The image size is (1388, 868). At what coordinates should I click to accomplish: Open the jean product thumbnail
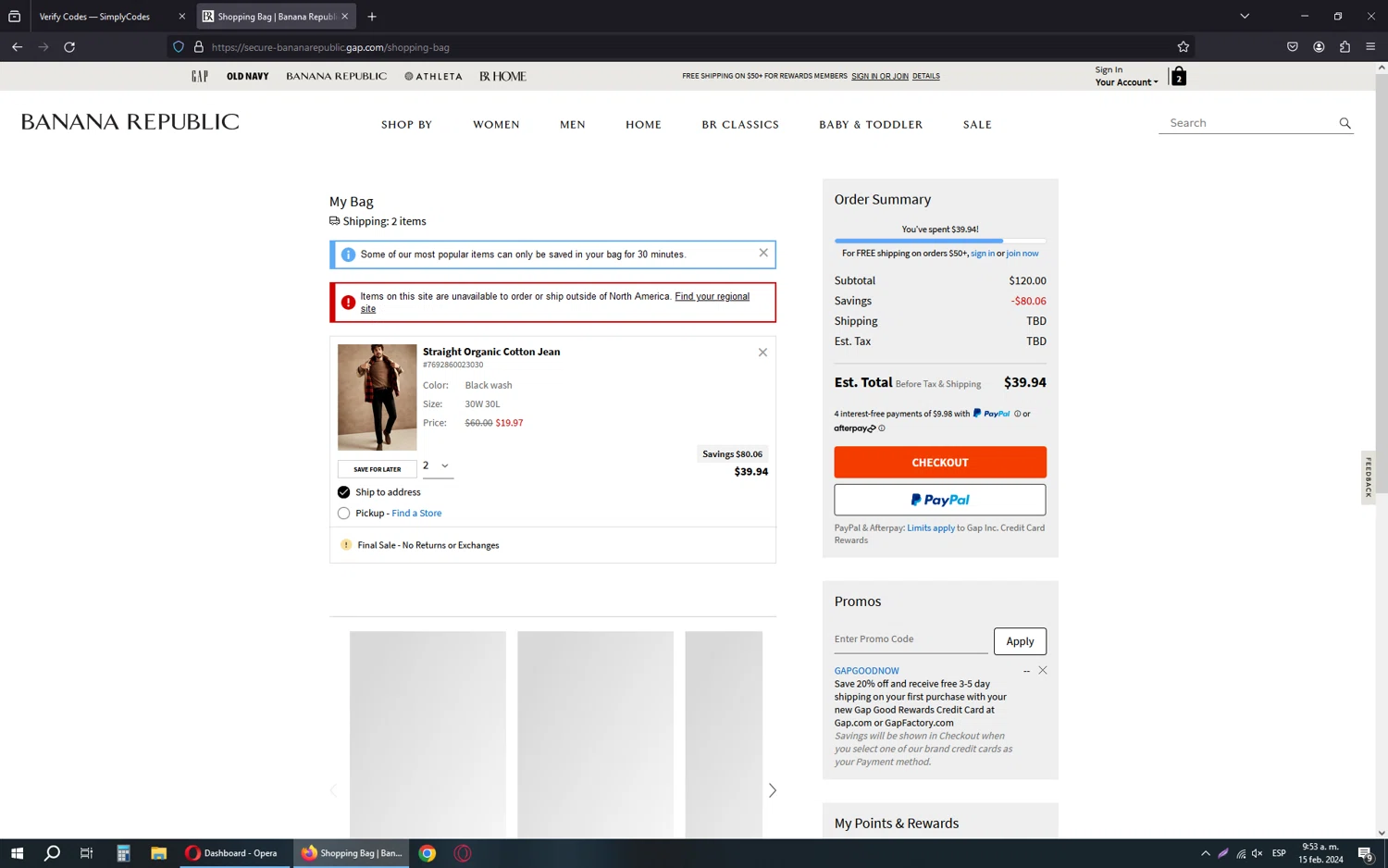[x=377, y=398]
